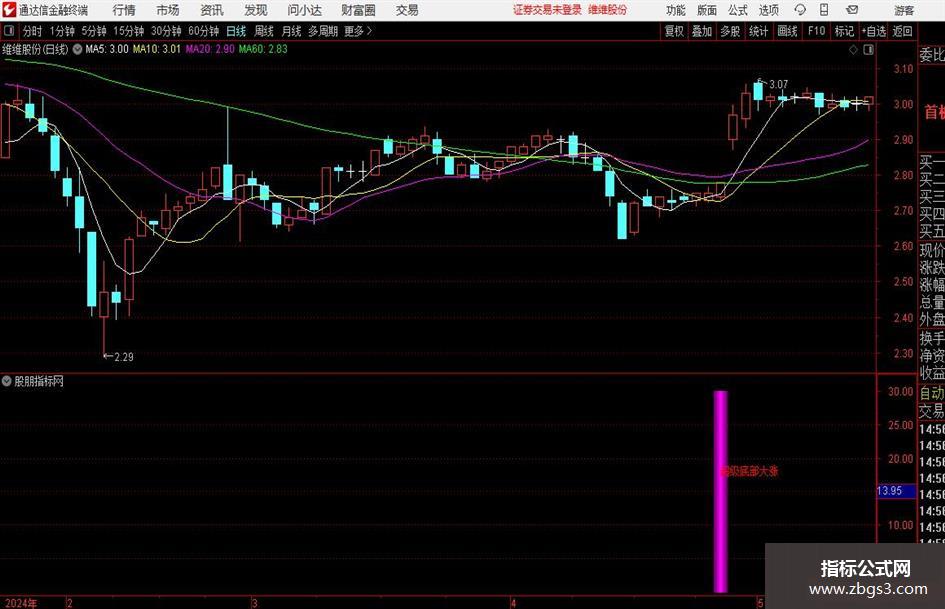Open the 交易 menu
This screenshot has width=945, height=609.
[407, 10]
